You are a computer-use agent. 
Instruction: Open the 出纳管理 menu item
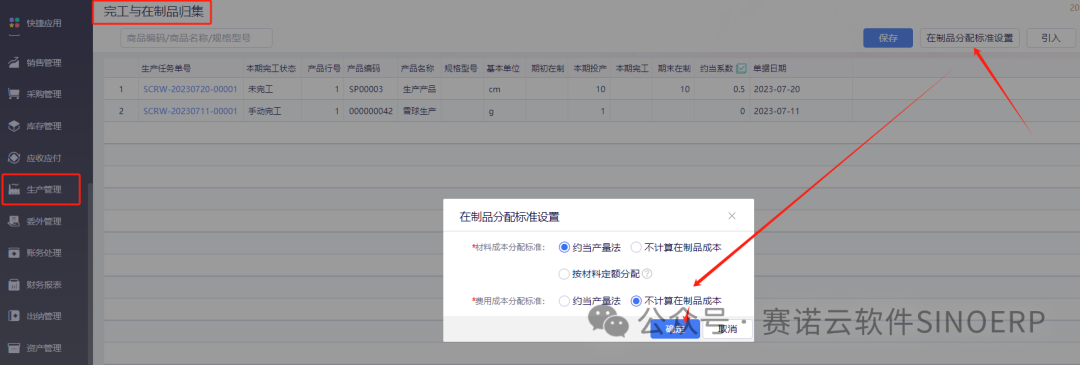click(x=44, y=316)
